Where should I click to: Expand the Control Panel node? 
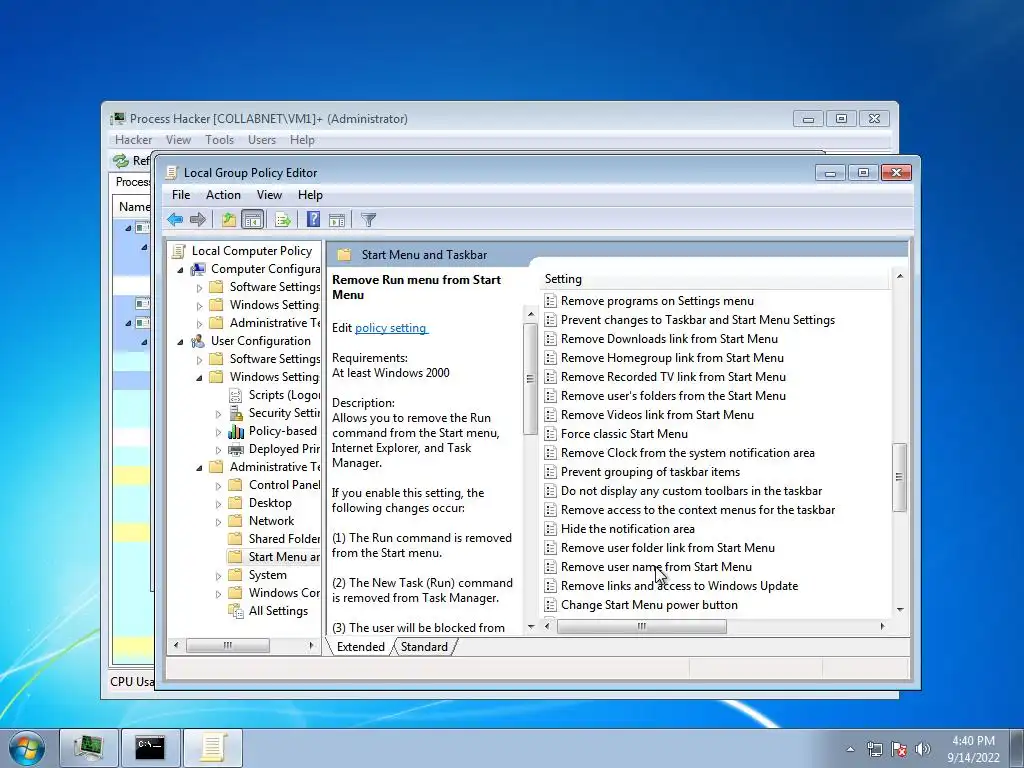pos(219,486)
